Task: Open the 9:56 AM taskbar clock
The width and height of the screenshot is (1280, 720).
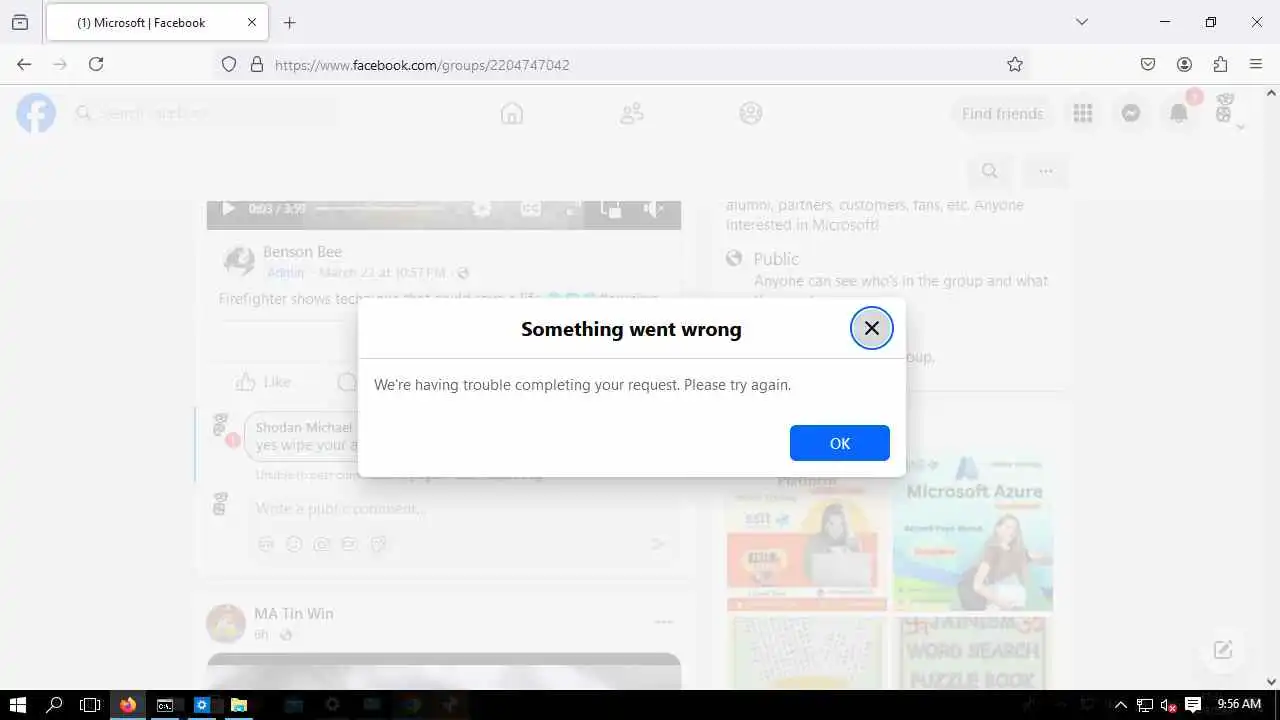Action: [x=1239, y=704]
